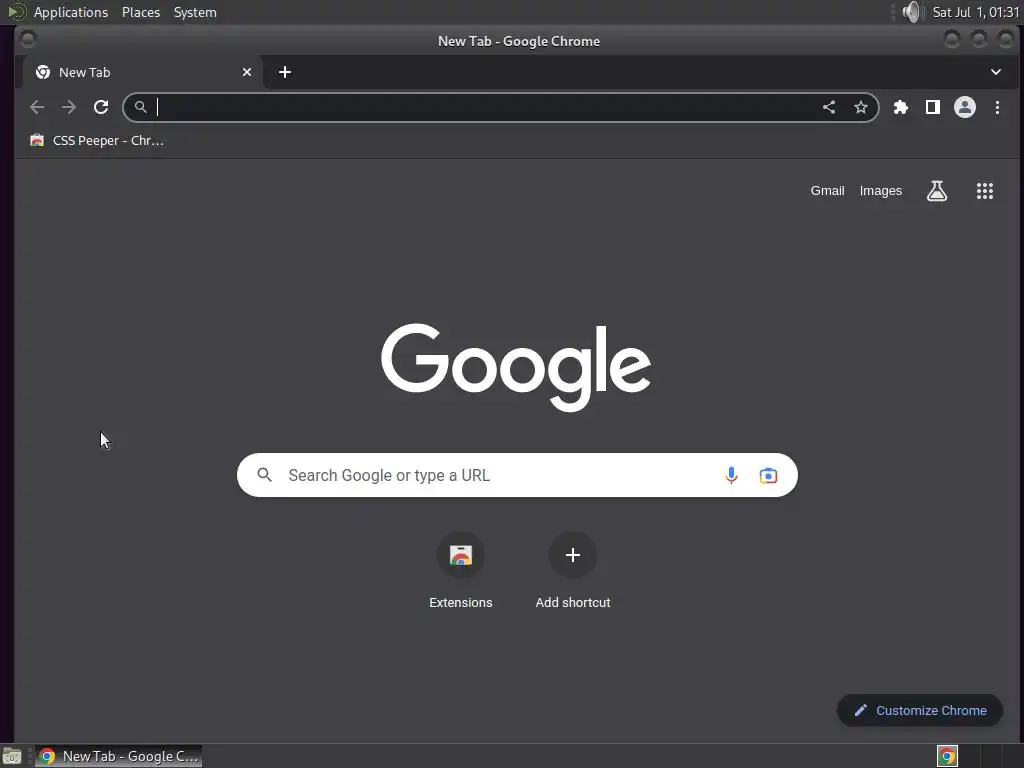Open the Places menu

pyautogui.click(x=140, y=12)
